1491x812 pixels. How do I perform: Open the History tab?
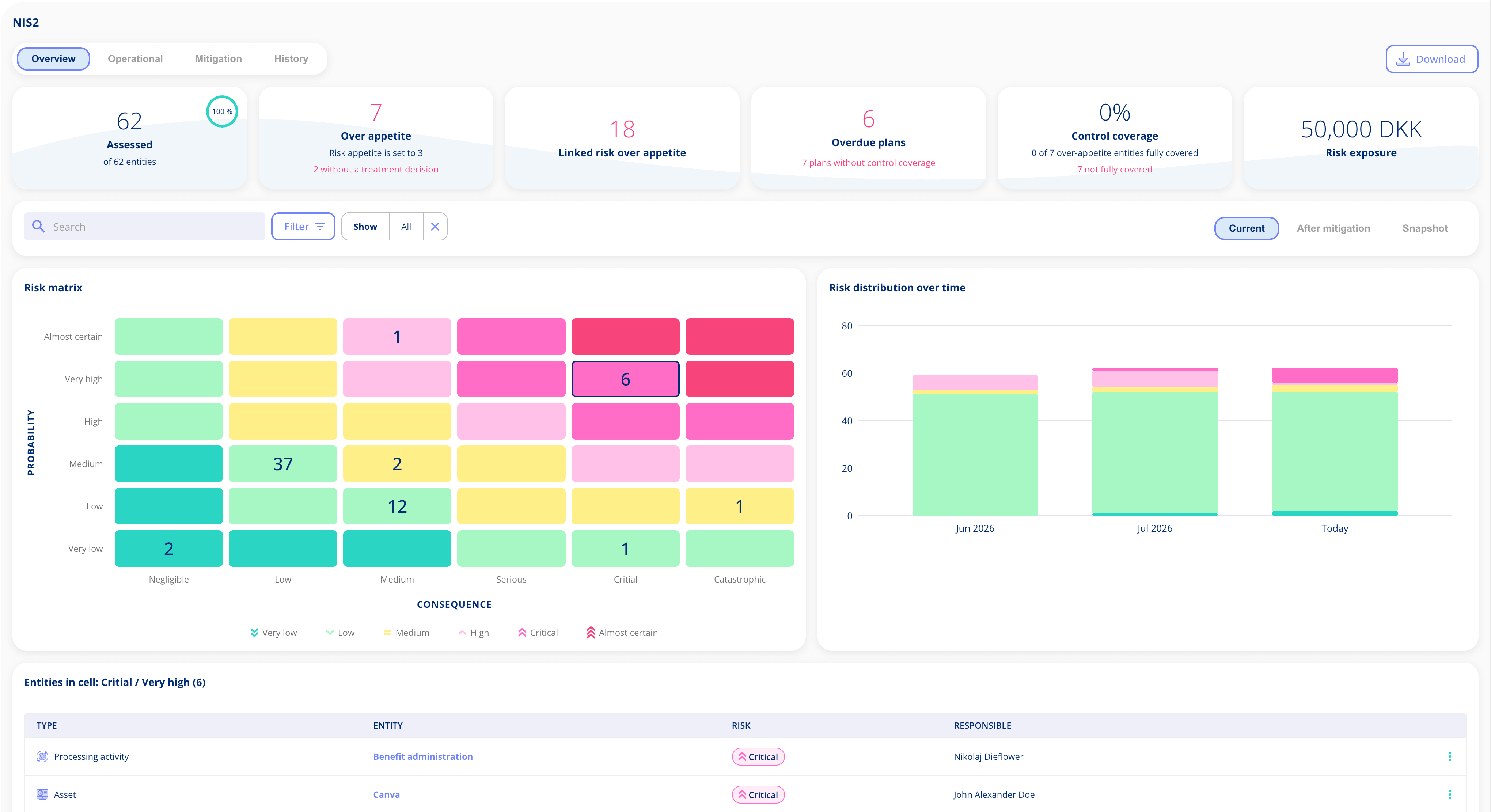tap(291, 58)
